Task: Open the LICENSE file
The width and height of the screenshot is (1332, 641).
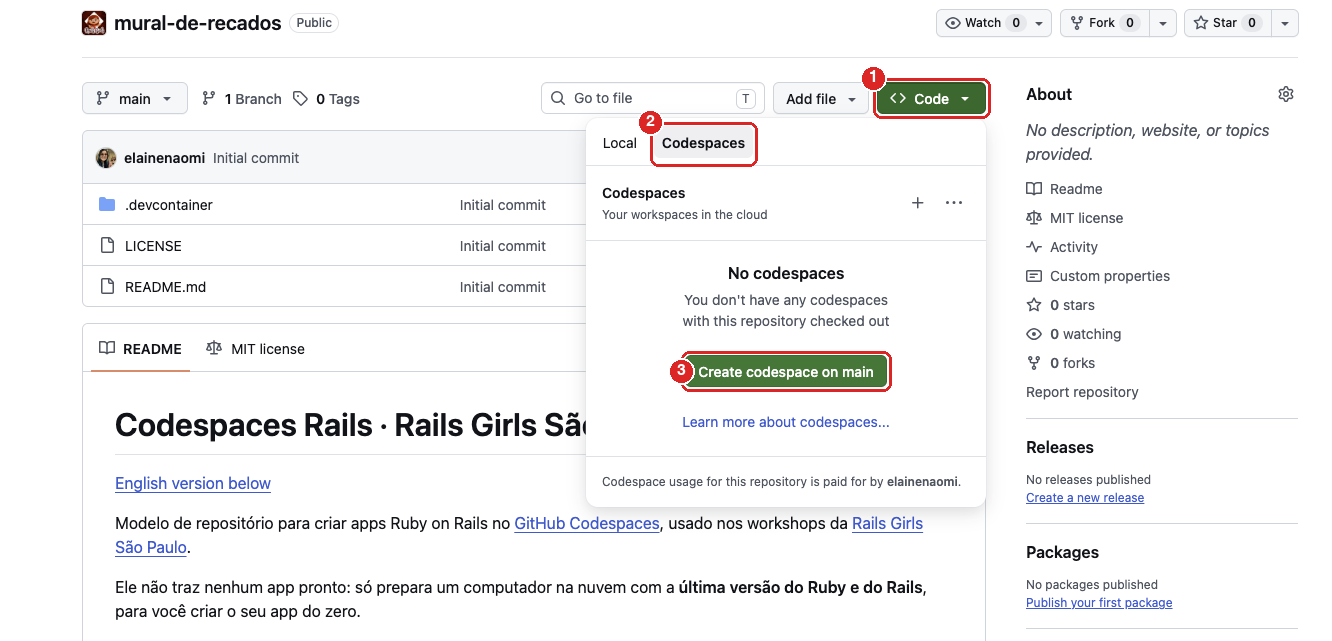Action: coord(153,246)
